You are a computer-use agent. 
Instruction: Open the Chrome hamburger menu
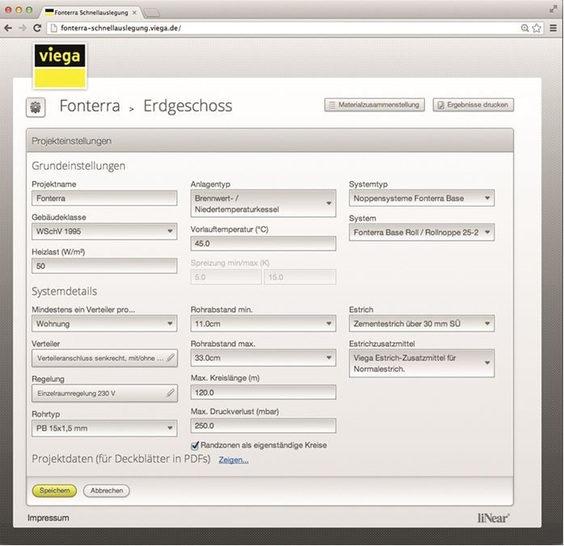553,28
